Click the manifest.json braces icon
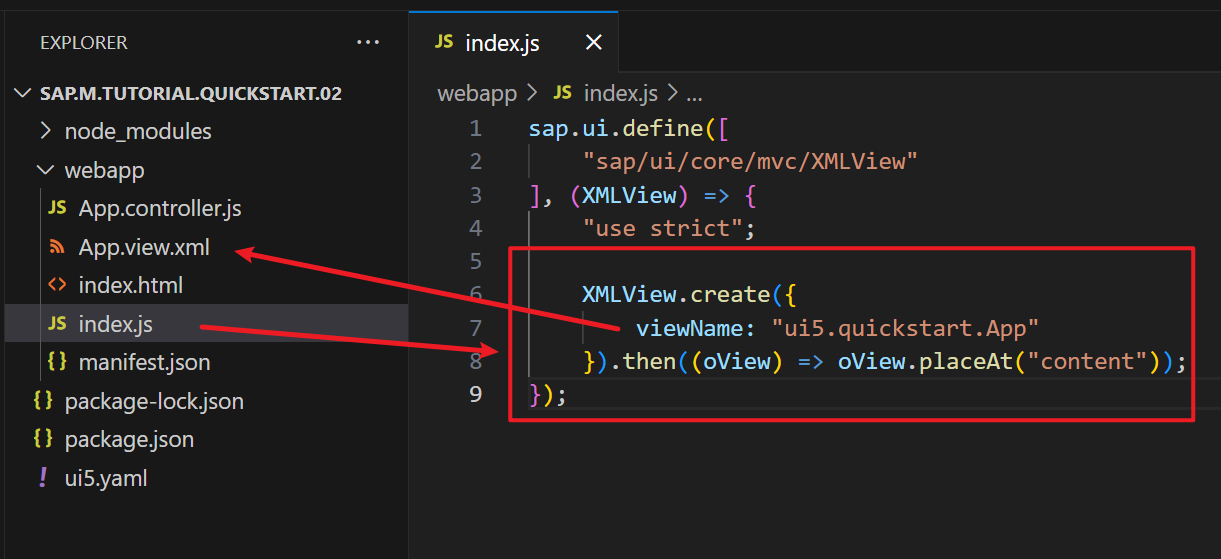This screenshot has width=1221, height=559. [x=58, y=362]
